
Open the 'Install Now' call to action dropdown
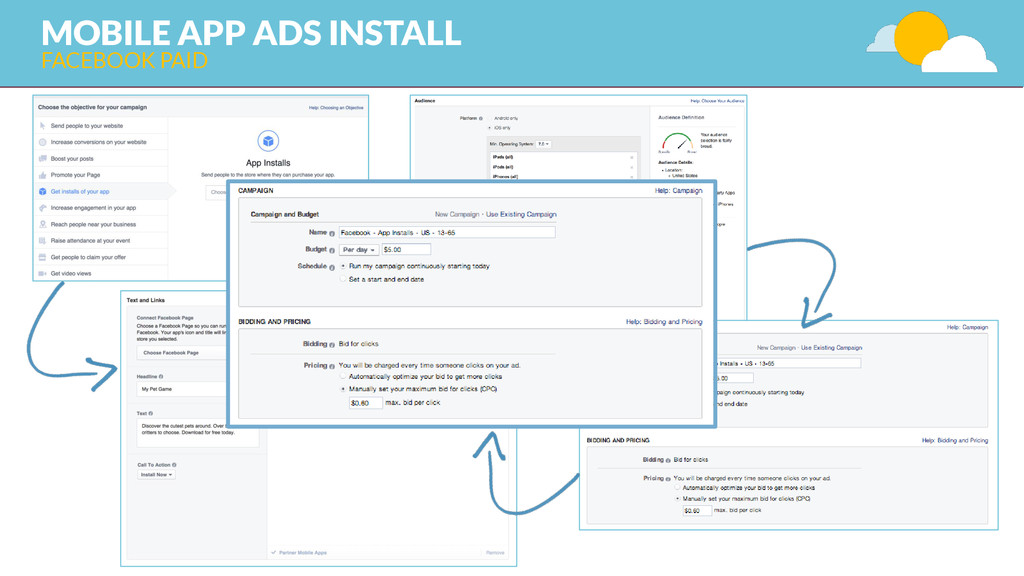point(156,475)
